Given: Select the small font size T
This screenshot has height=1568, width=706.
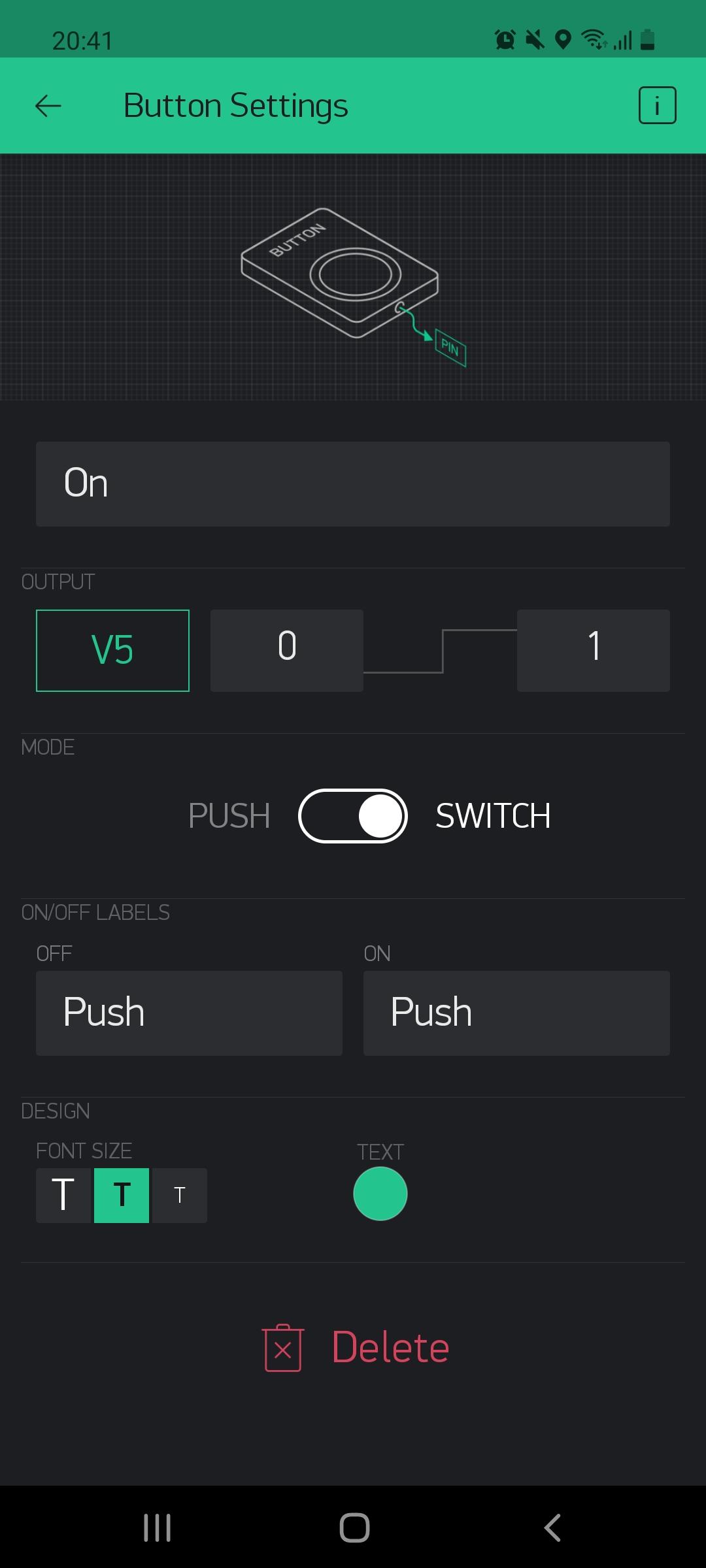Looking at the screenshot, I should click(x=180, y=1195).
